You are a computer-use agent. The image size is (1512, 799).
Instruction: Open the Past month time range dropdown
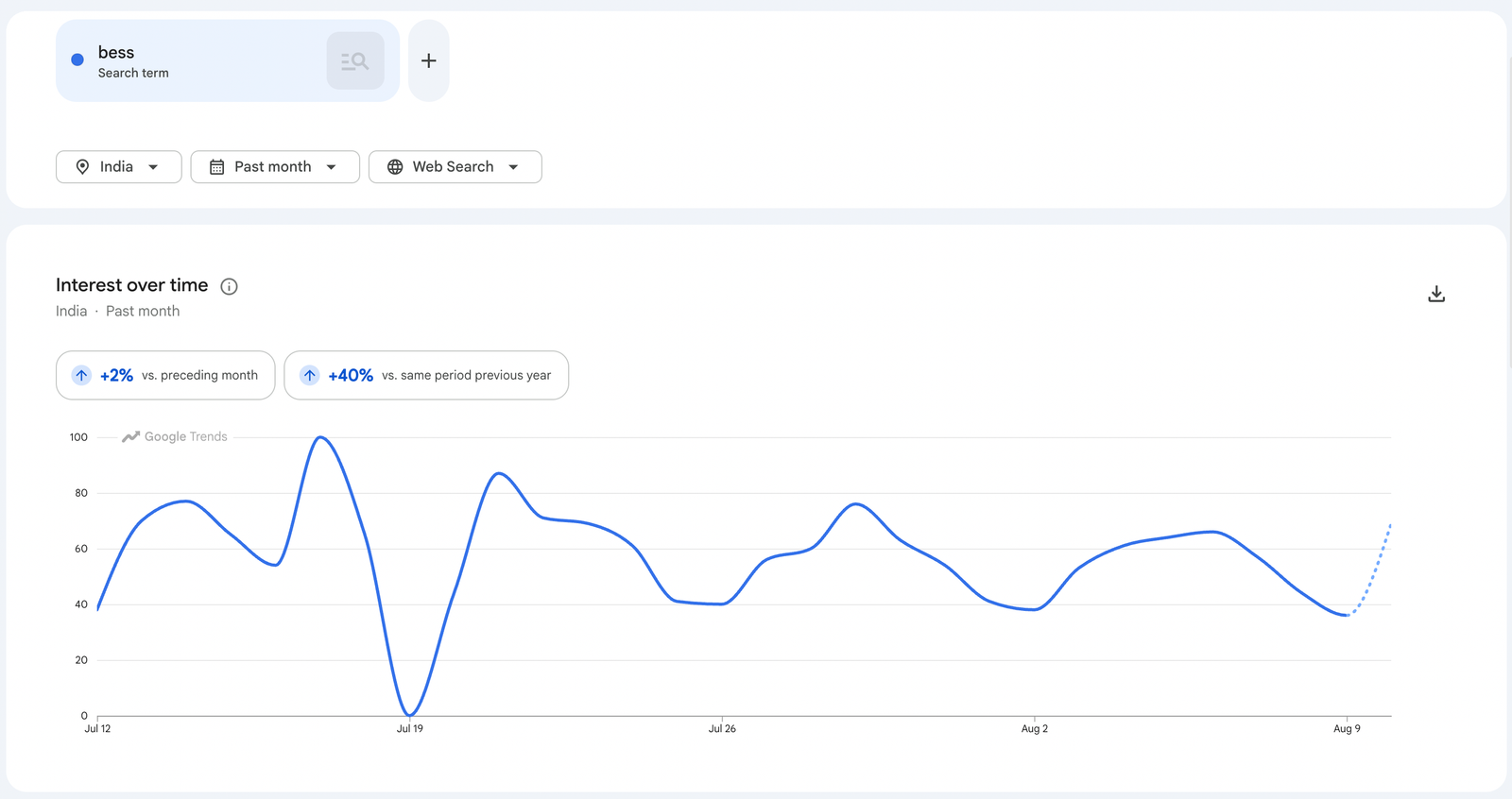275,167
